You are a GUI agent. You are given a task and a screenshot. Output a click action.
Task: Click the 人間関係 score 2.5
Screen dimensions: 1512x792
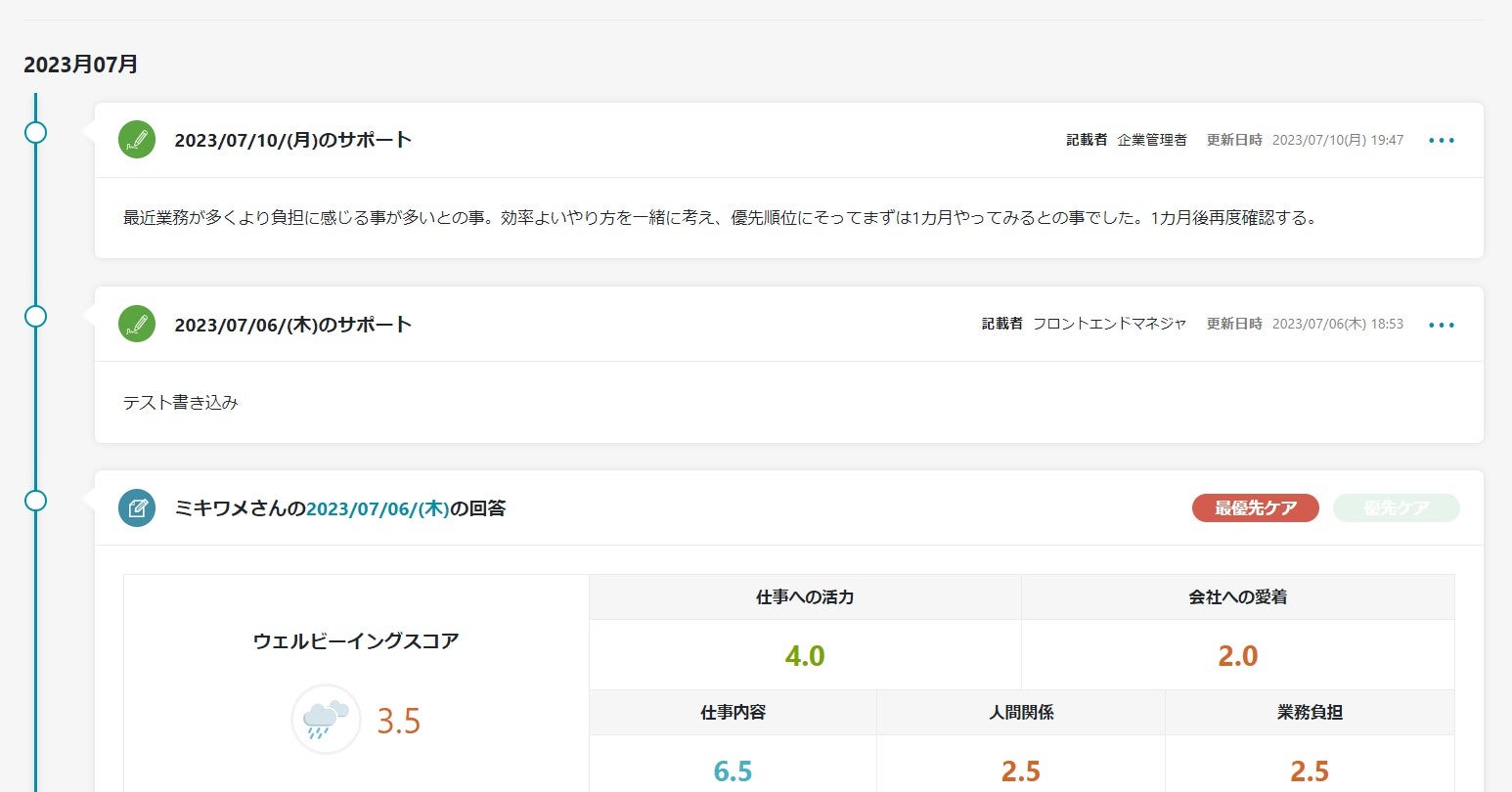[x=1020, y=771]
